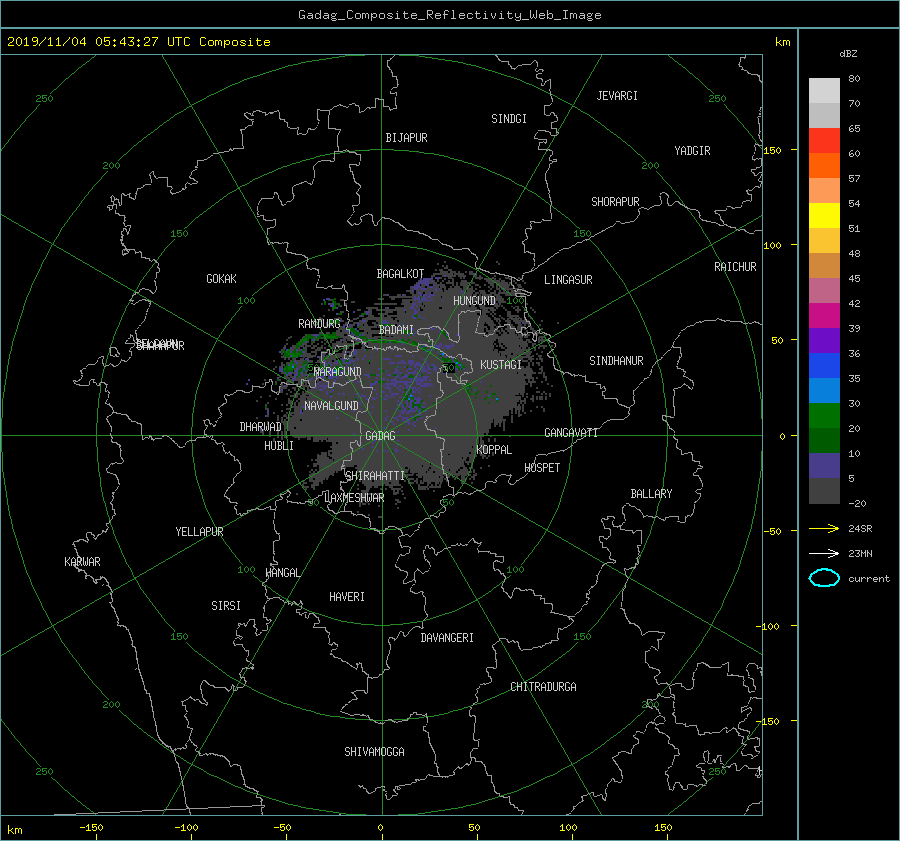900x841 pixels.
Task: Click the Gadag_Composite_Reflectivity_Web_Image title
Action: pos(449,15)
